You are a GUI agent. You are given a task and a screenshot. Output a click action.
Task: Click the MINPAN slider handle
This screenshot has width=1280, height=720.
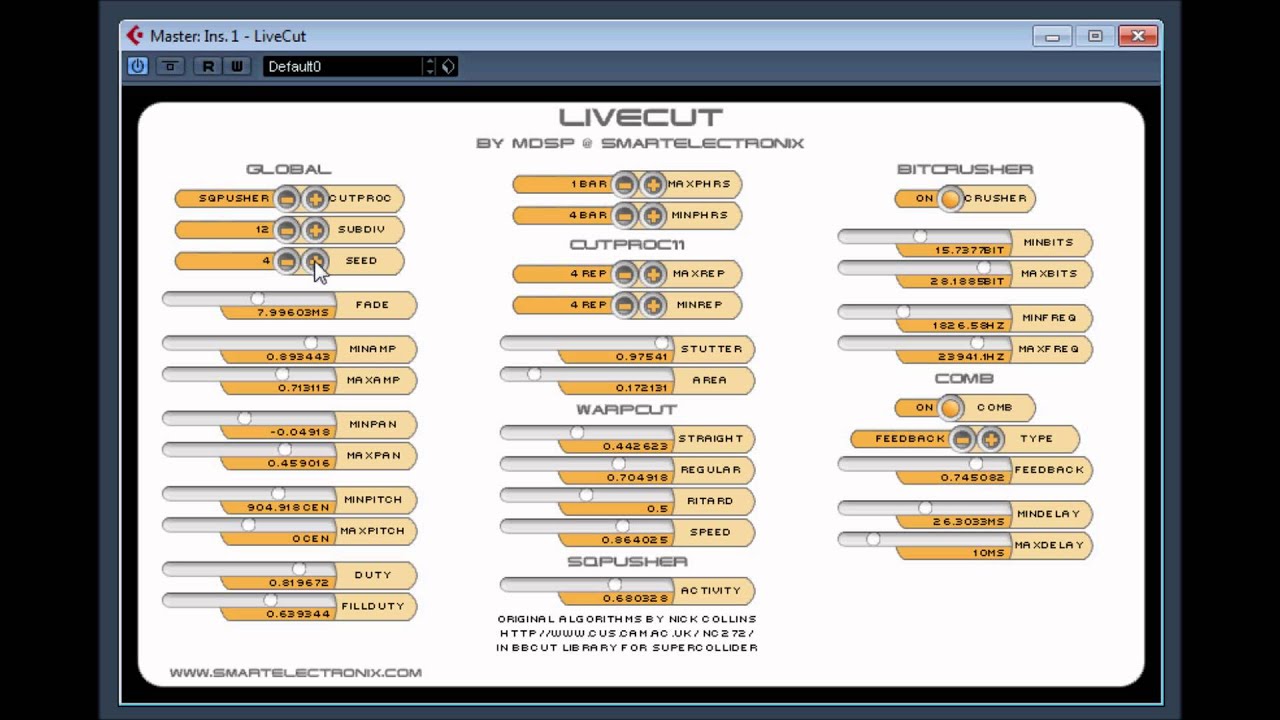pos(244,418)
